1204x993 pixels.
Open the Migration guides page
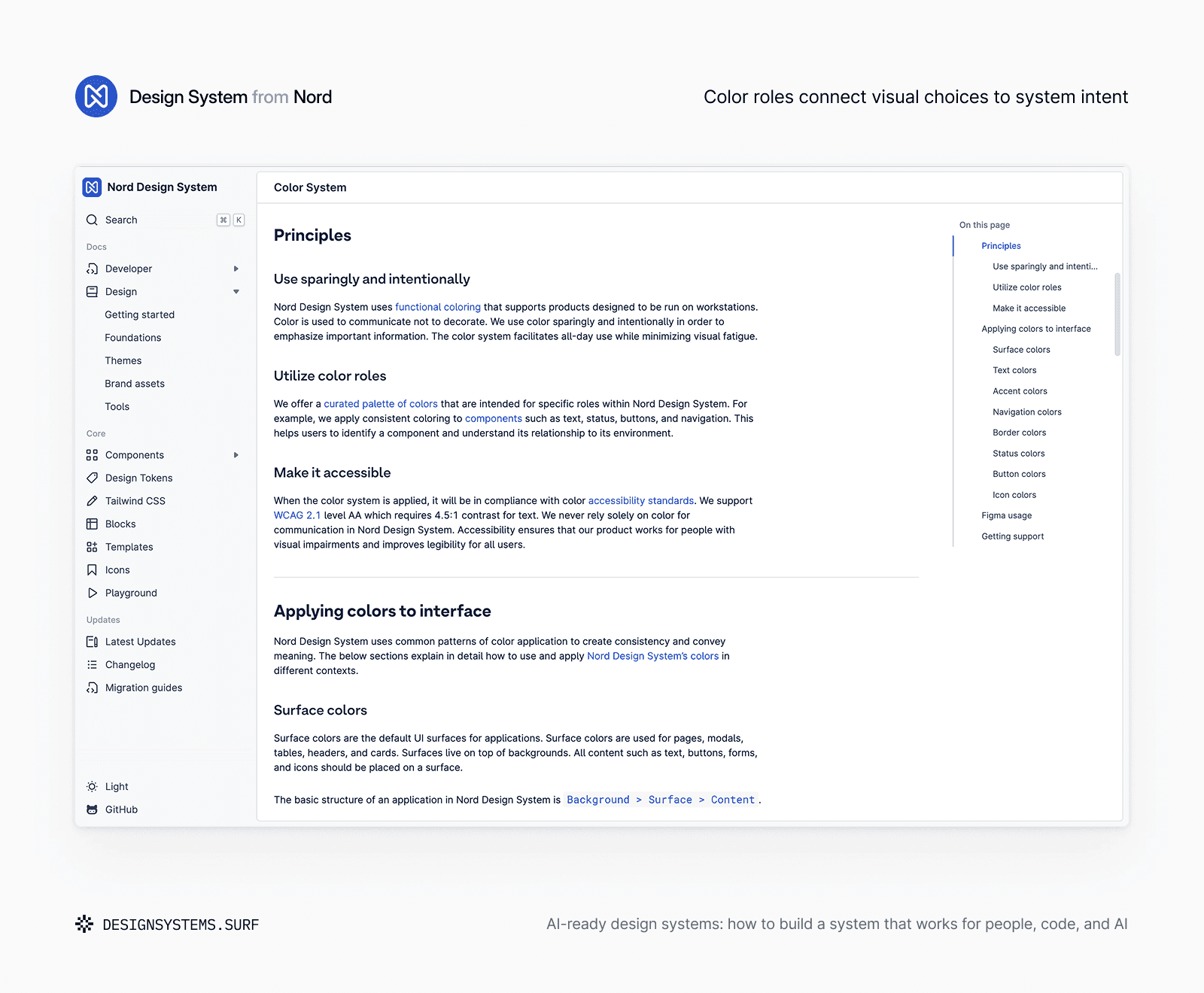144,688
